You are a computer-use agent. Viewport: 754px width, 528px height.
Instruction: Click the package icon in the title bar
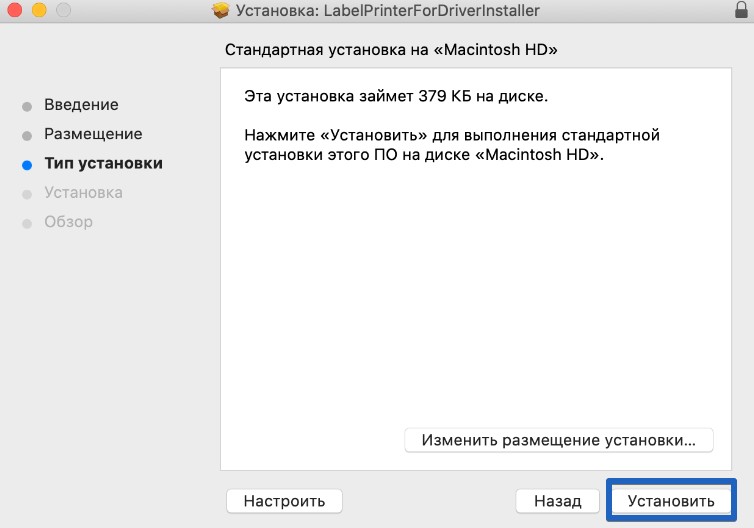point(222,11)
